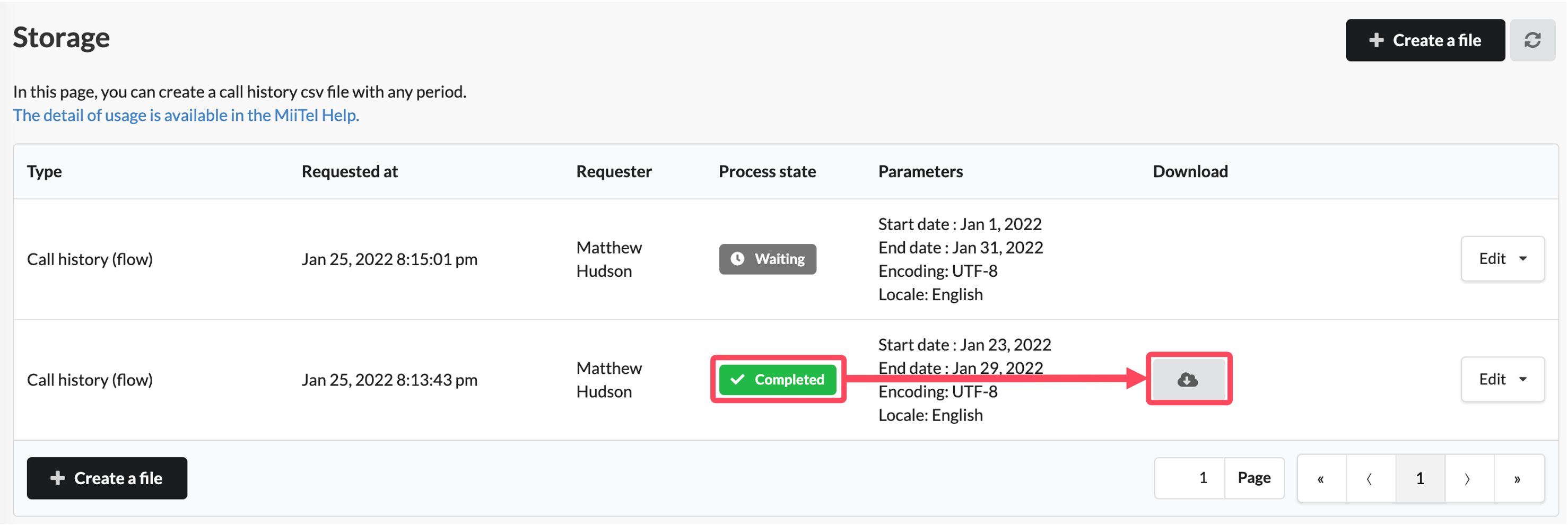The image size is (1568, 525).
Task: Click the Page jump button
Action: click(x=1254, y=479)
